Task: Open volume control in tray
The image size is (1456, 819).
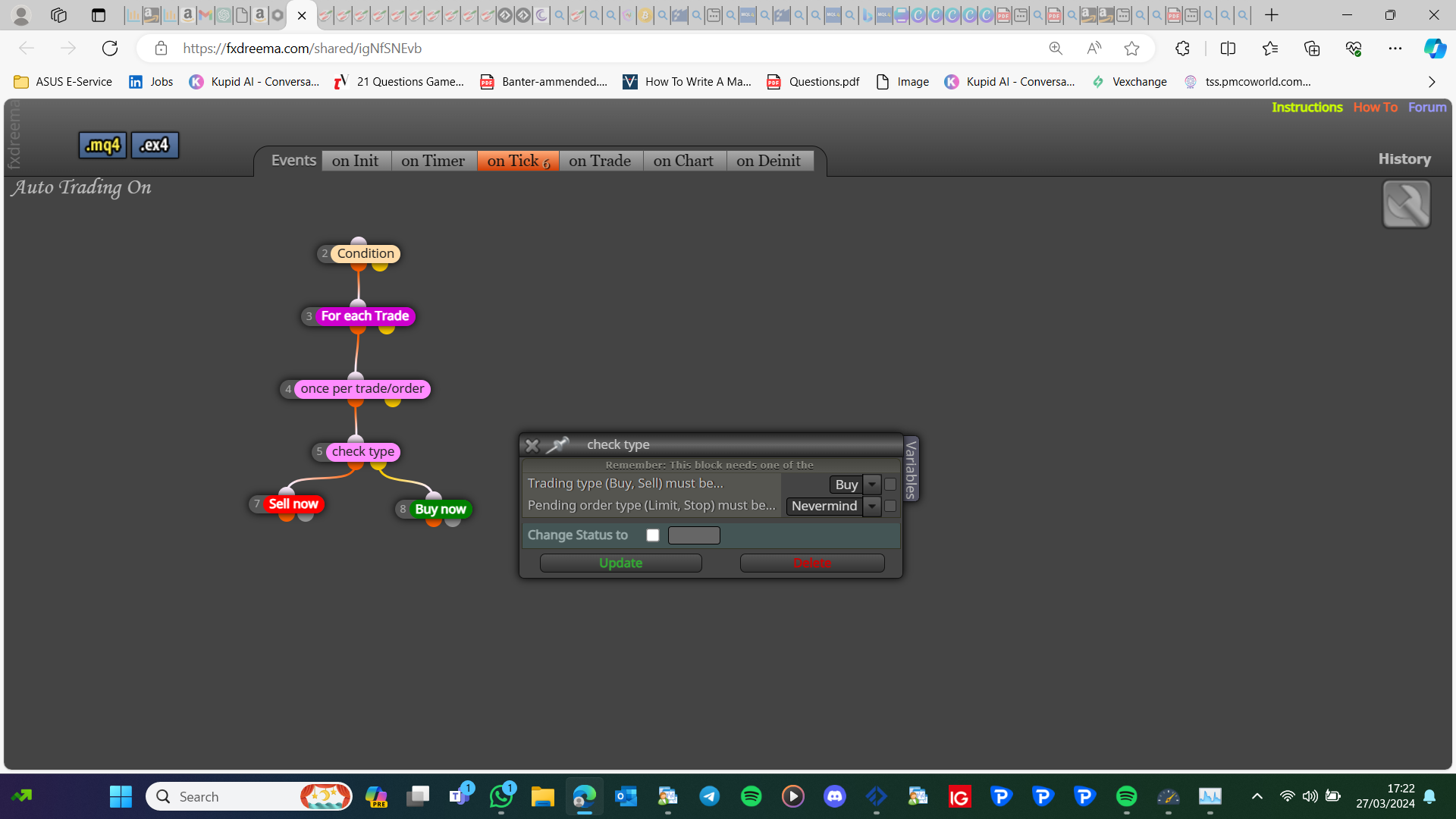Action: (1310, 796)
